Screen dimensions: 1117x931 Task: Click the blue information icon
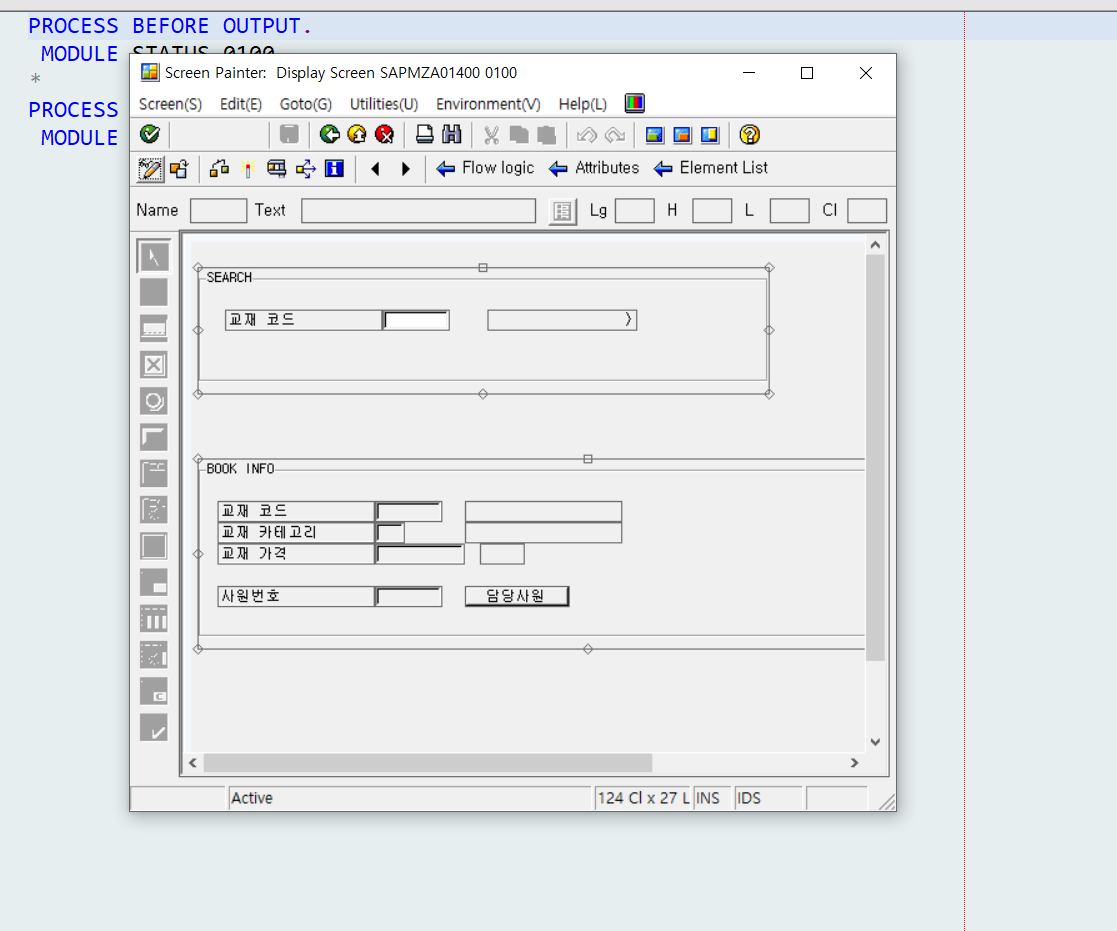[334, 169]
